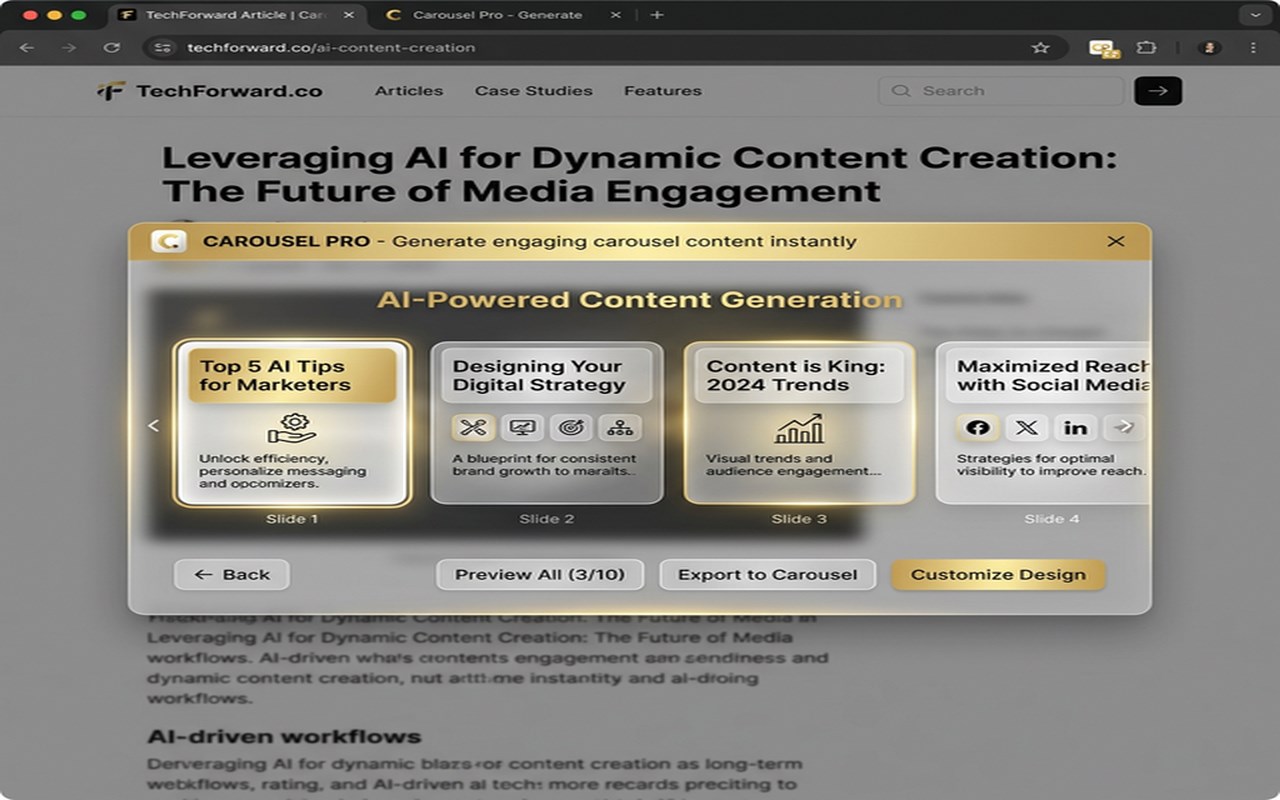Click the profile avatar in the browser toolbar

[x=1210, y=48]
